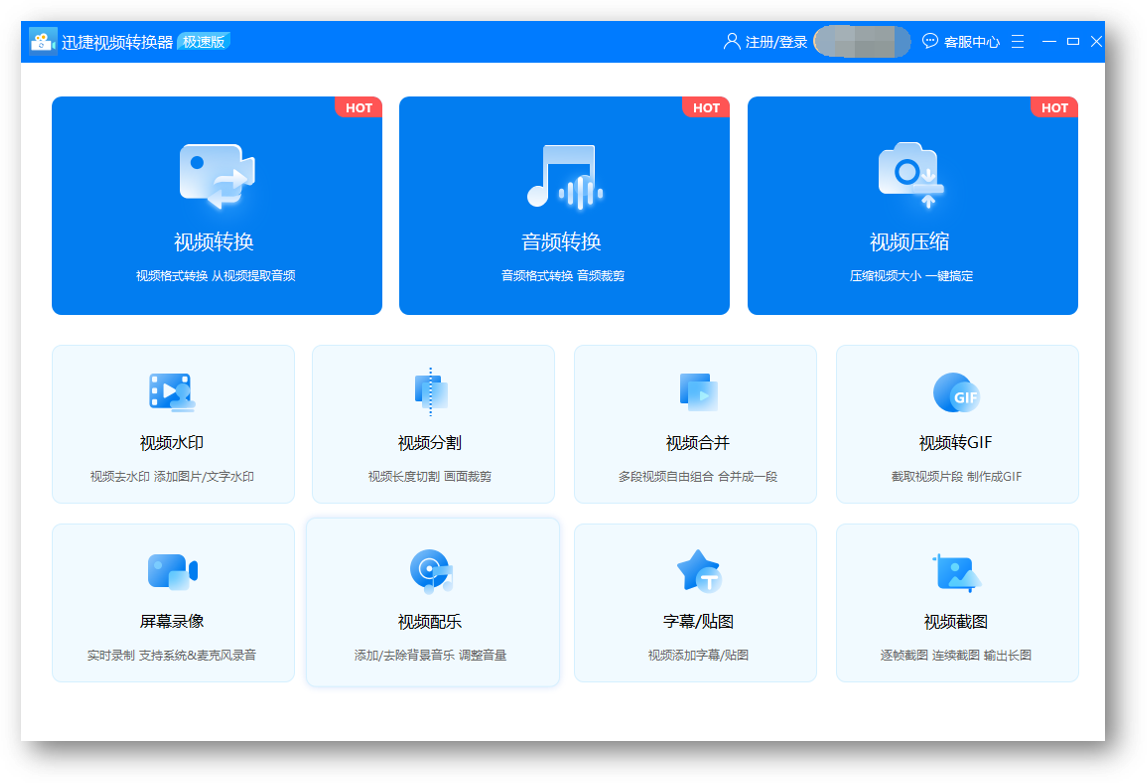1147x783 pixels.
Task: Click the 视频水印 label
Action: pyautogui.click(x=172, y=443)
